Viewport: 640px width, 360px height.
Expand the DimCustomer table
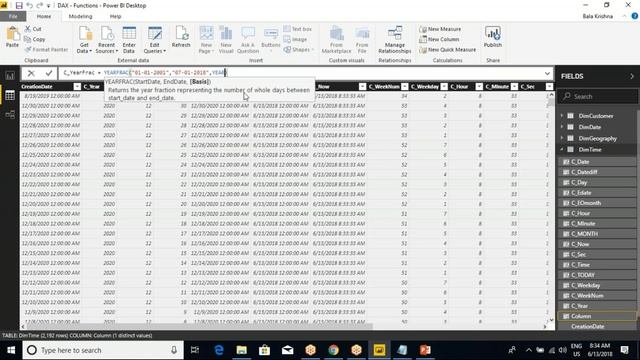tap(562, 116)
